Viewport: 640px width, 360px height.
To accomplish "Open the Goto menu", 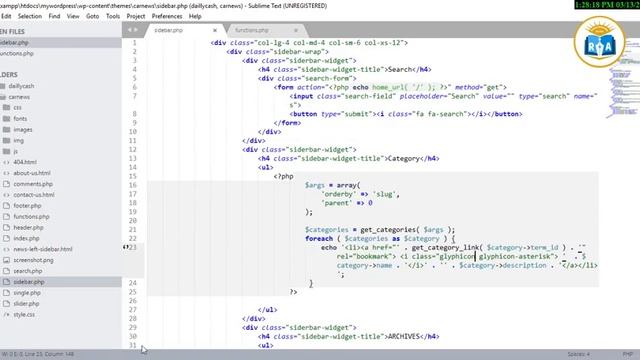I will pos(93,16).
